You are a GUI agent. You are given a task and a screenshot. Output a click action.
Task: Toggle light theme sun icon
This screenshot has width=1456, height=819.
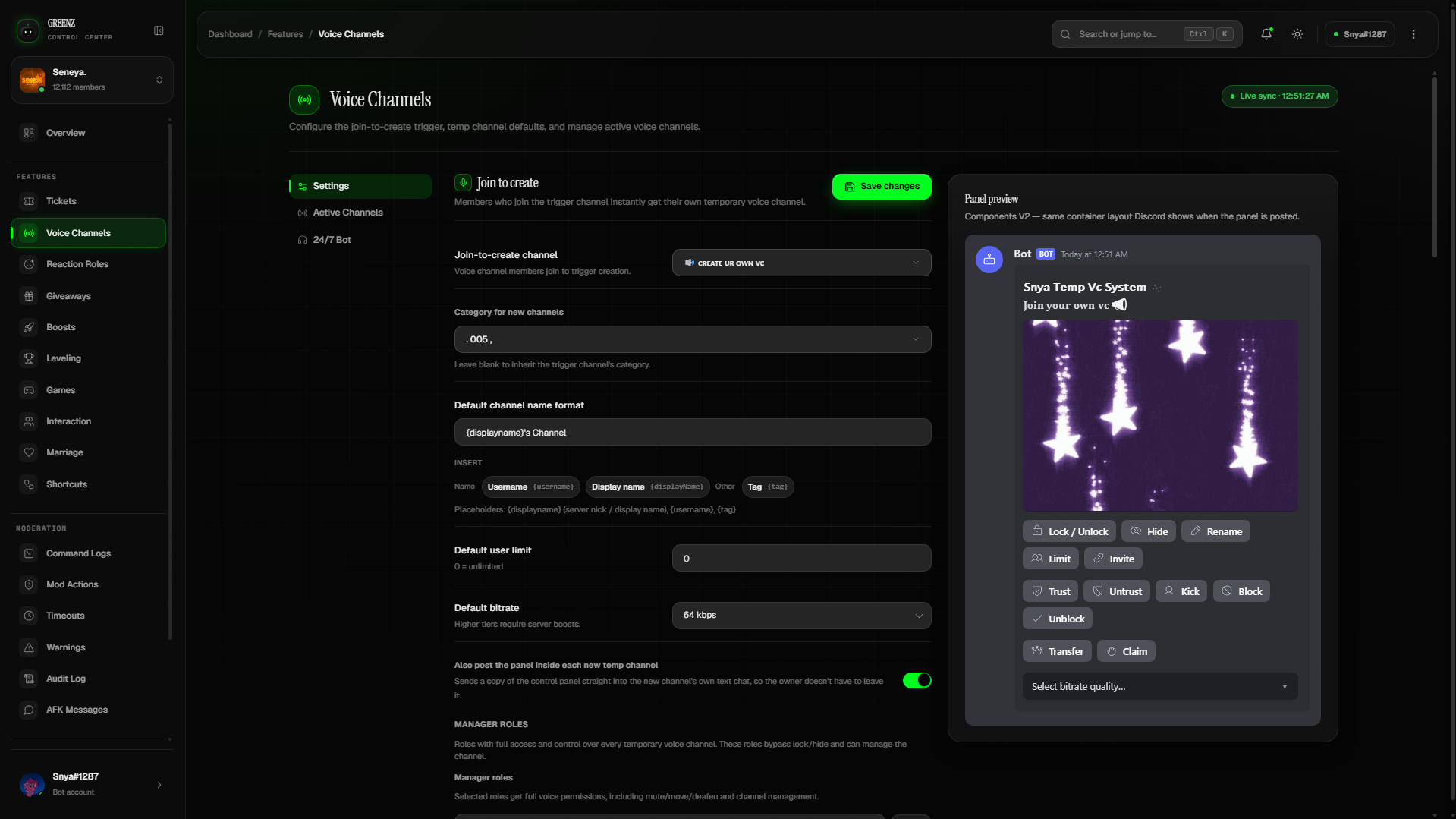coord(1297,34)
